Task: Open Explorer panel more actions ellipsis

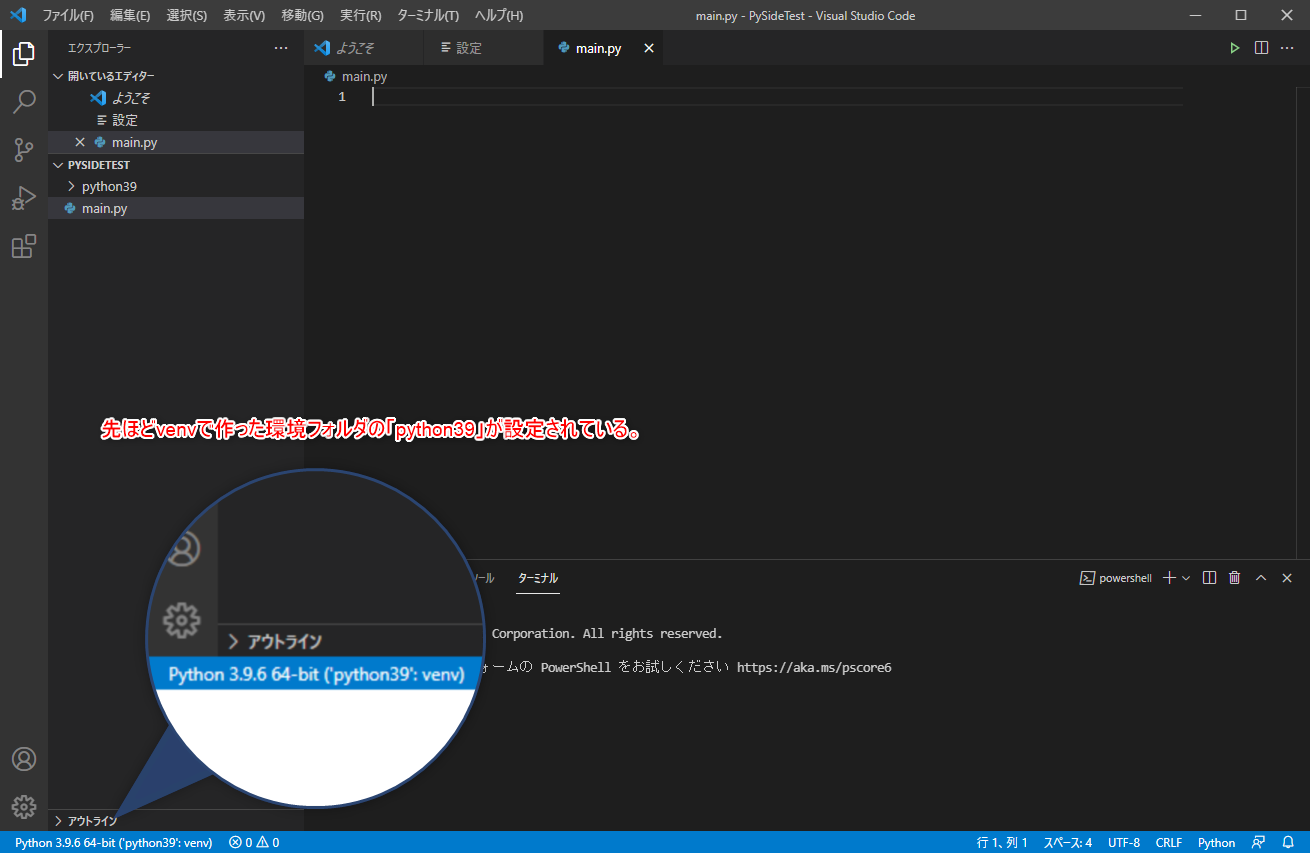Action: 281,48
